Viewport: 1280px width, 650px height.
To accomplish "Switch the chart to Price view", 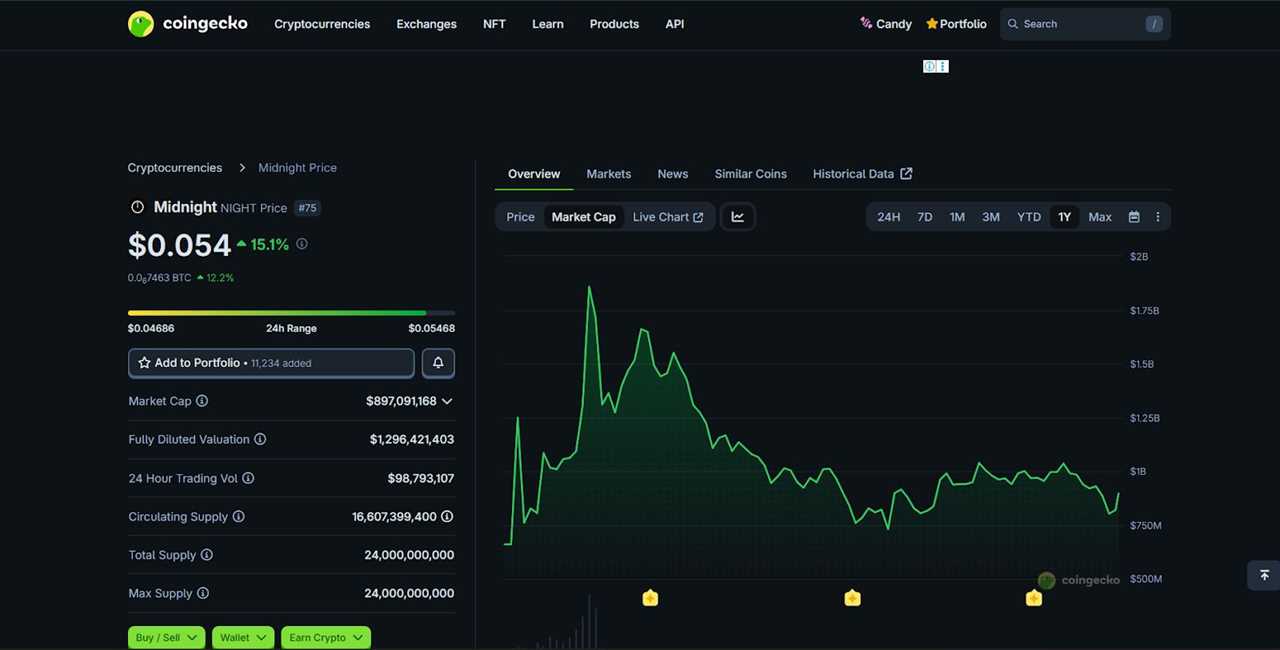I will click(520, 216).
